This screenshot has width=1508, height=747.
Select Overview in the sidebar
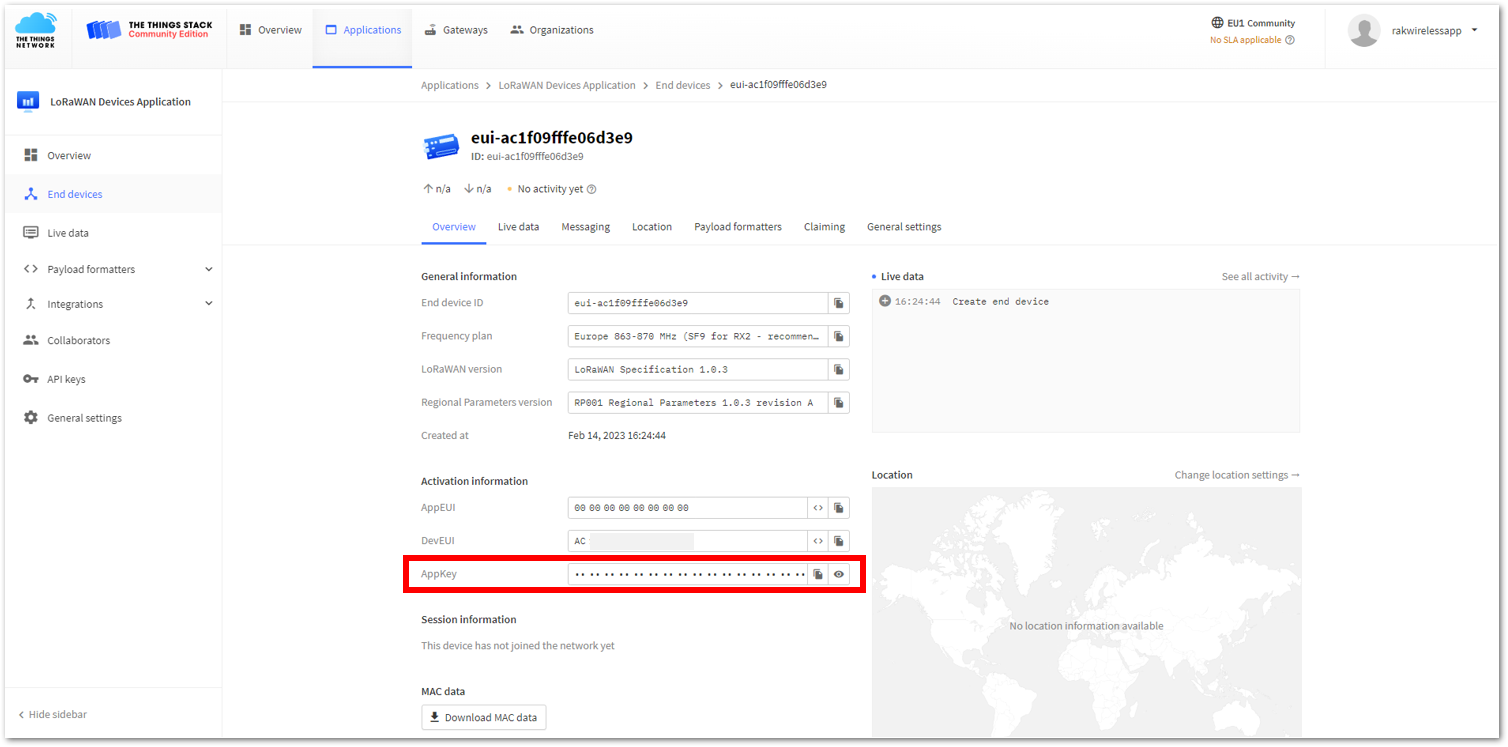(113, 156)
